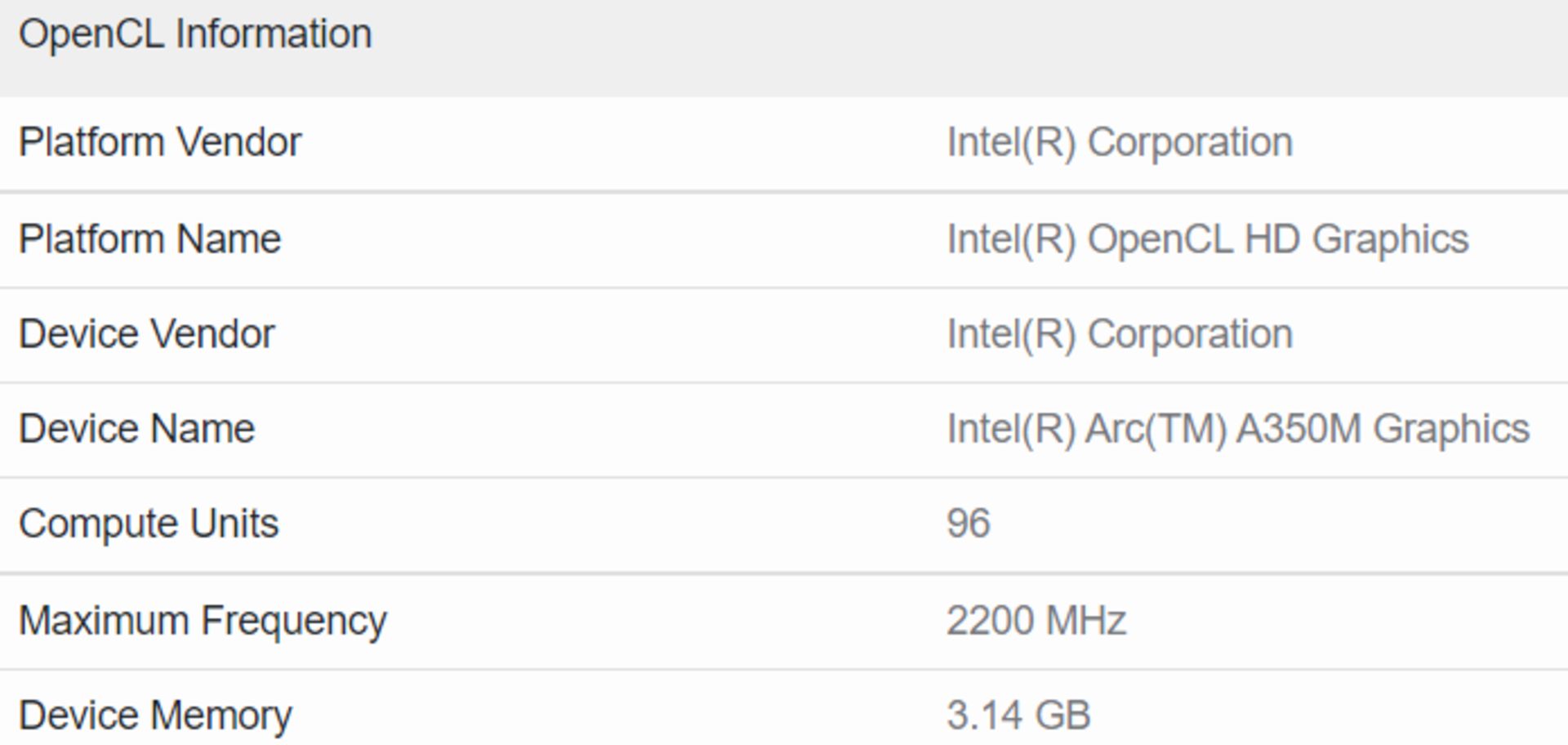Click the Intel(R) OpenCL HD Graphics value

point(1208,239)
